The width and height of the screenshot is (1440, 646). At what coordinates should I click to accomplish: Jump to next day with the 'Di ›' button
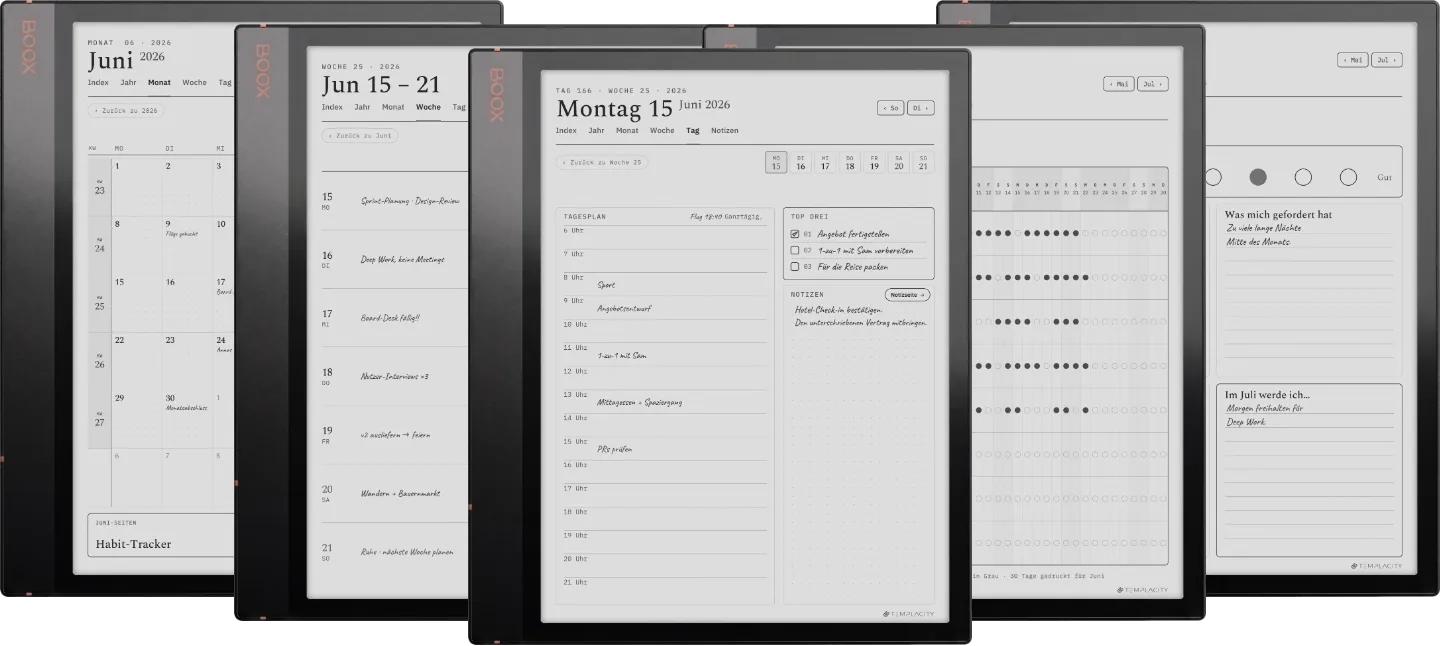(x=921, y=108)
